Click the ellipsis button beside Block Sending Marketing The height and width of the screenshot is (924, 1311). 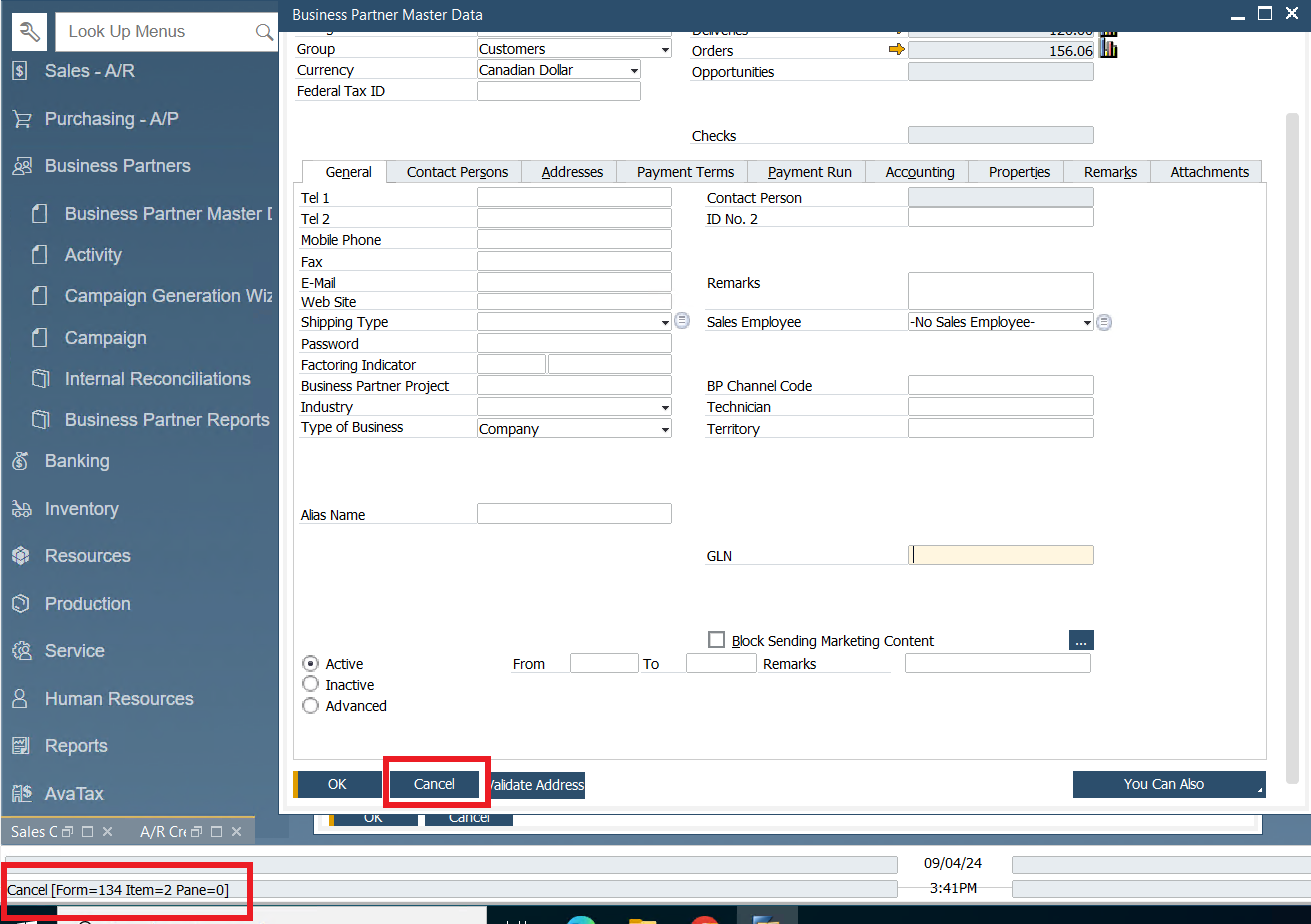pyautogui.click(x=1082, y=640)
